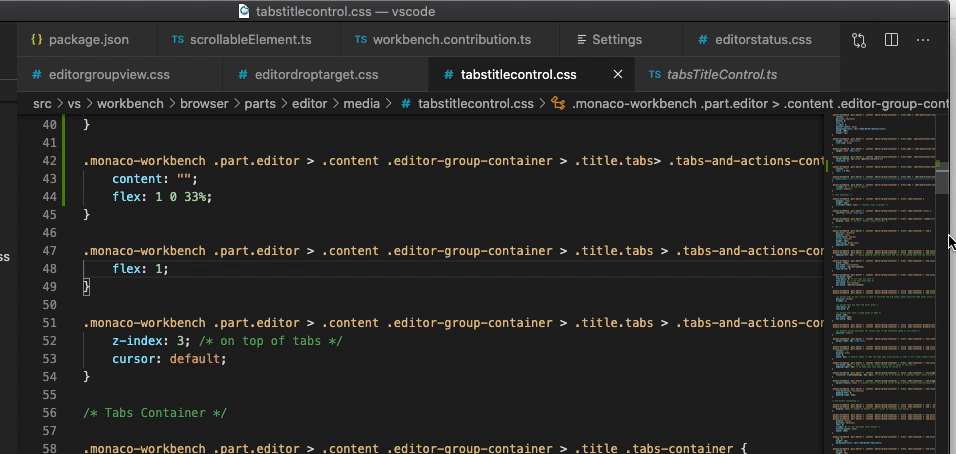Screen dimensions: 956x454
Task: Open the browser breadcrumb segment
Action: pos(204,104)
